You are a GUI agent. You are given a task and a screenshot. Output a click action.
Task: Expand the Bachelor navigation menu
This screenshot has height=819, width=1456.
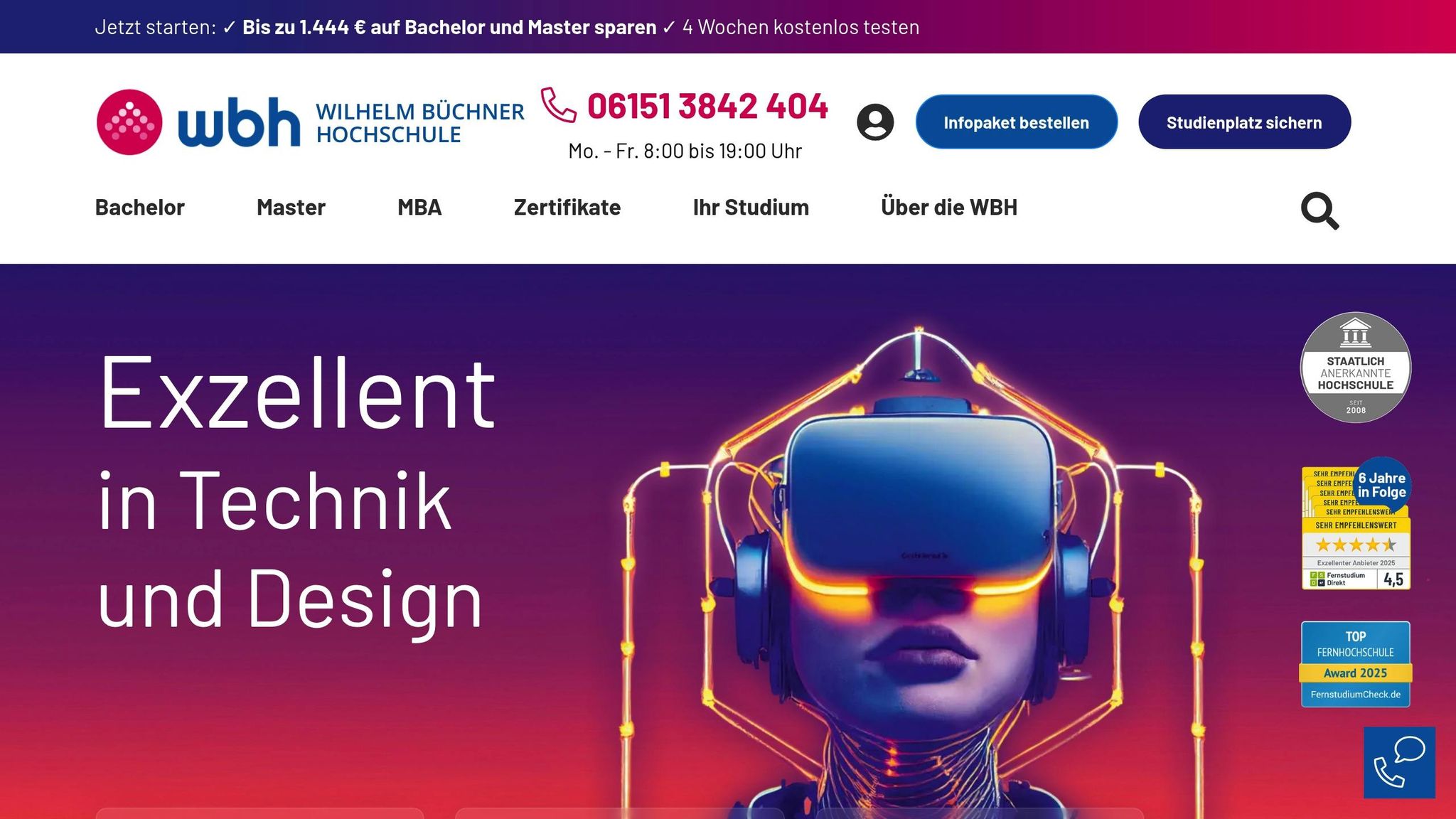click(x=140, y=208)
